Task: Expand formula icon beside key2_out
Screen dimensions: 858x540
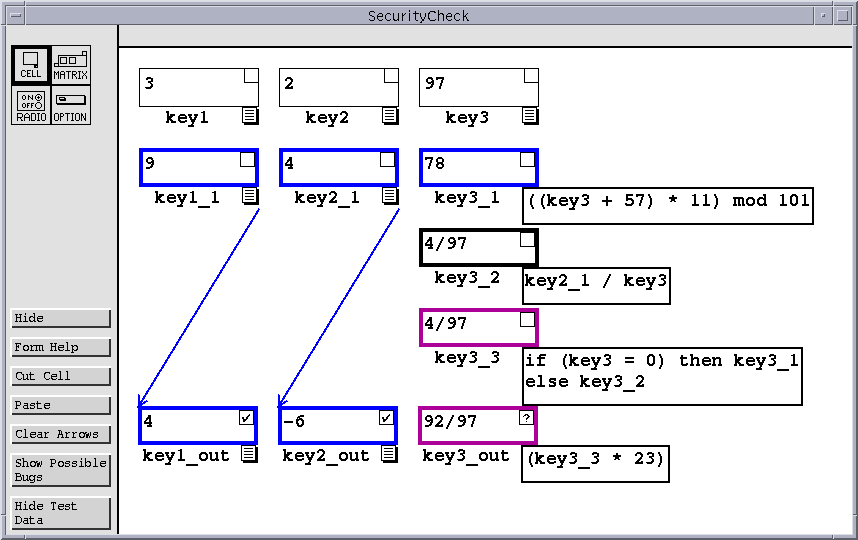Action: coord(390,454)
